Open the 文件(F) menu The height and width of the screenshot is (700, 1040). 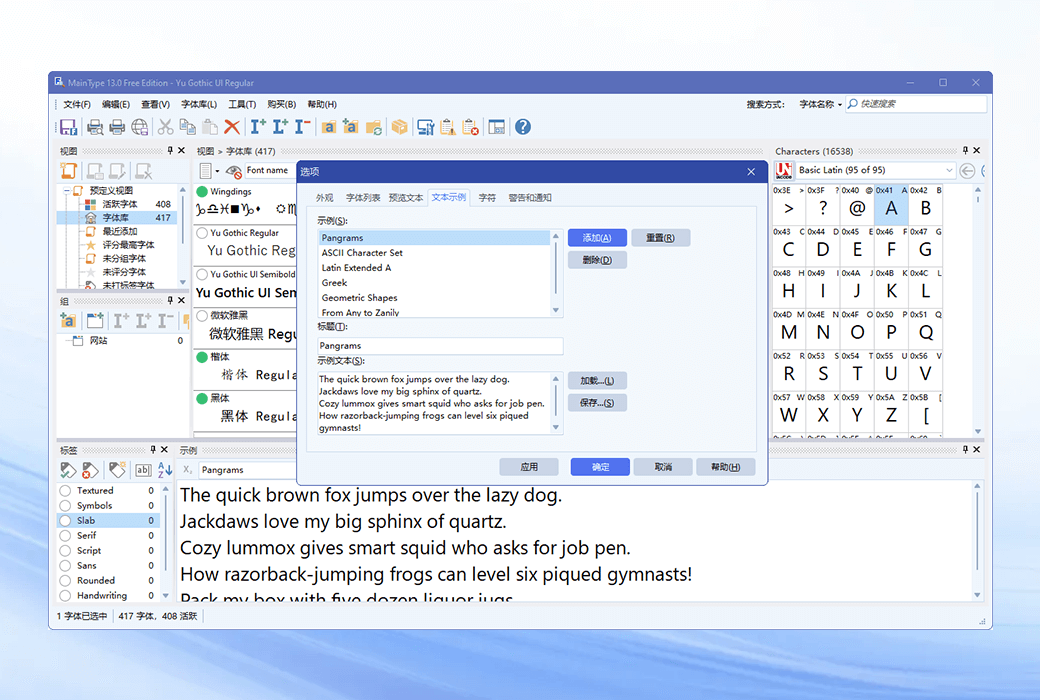(x=77, y=104)
